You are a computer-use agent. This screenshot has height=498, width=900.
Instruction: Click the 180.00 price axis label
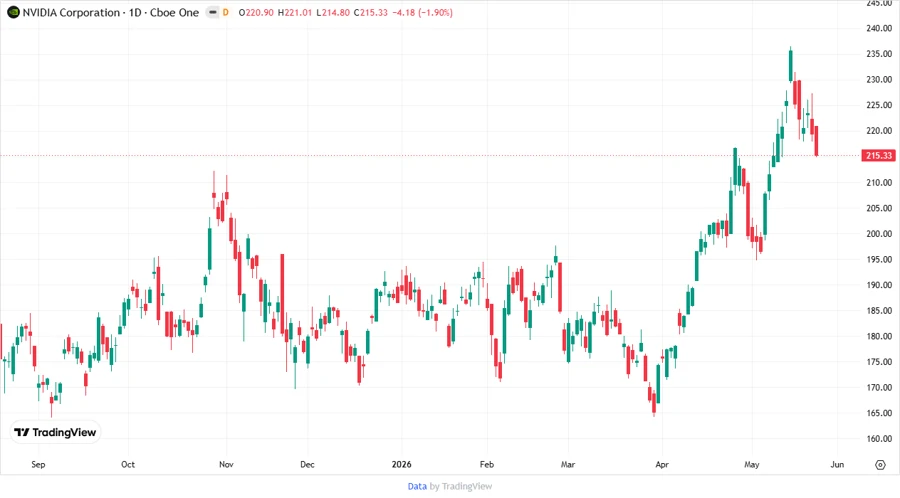[879, 336]
